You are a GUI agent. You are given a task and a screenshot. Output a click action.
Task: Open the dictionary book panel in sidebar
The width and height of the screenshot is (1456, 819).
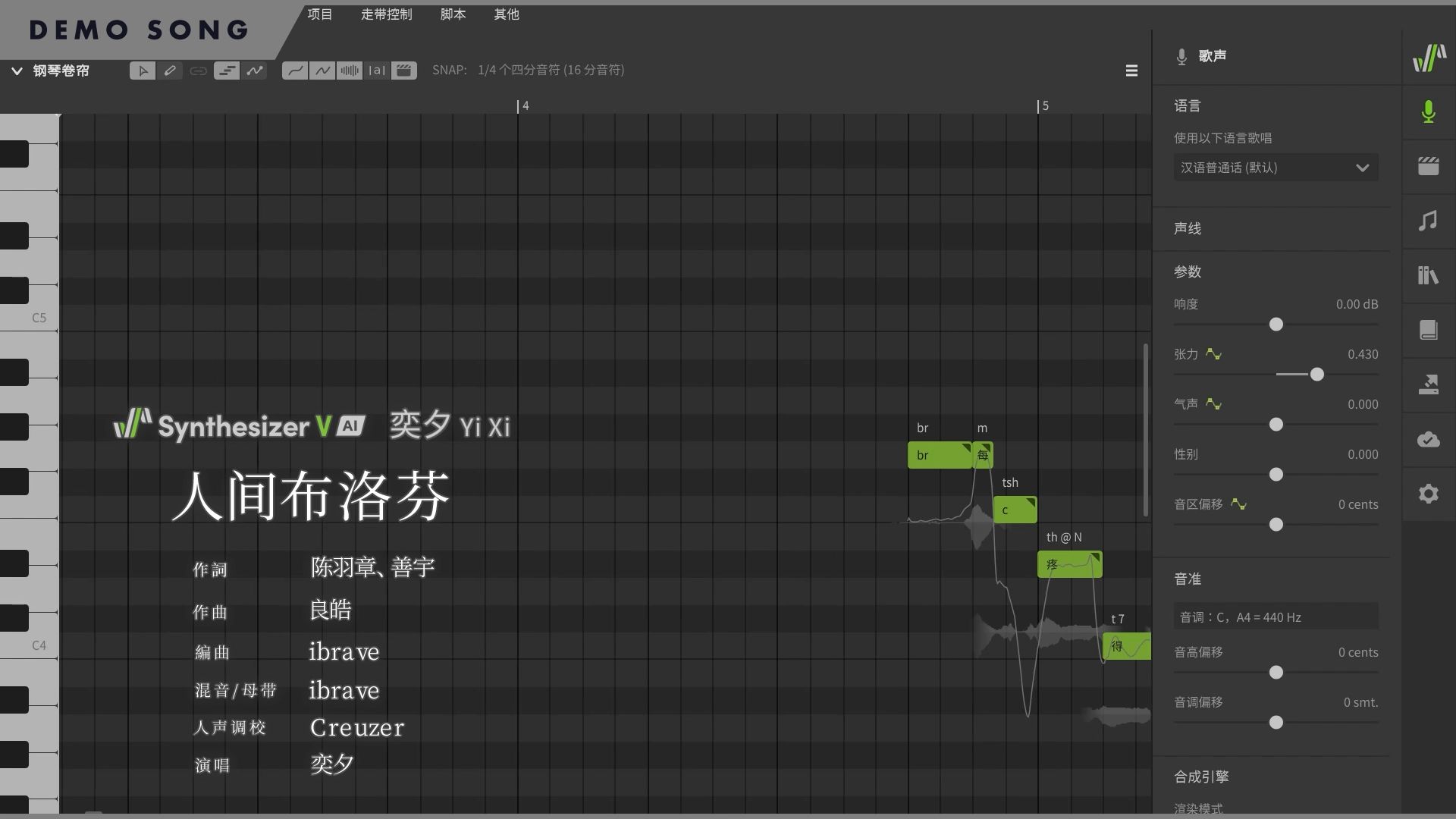[x=1429, y=330]
